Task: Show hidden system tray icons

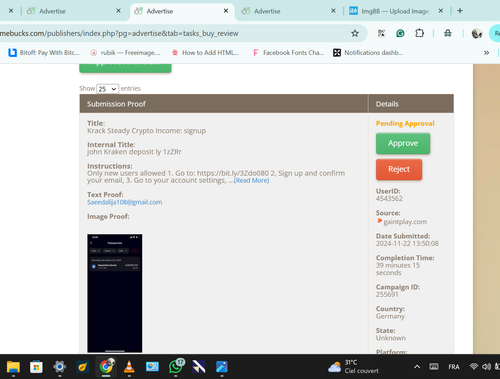Action: (x=417, y=367)
